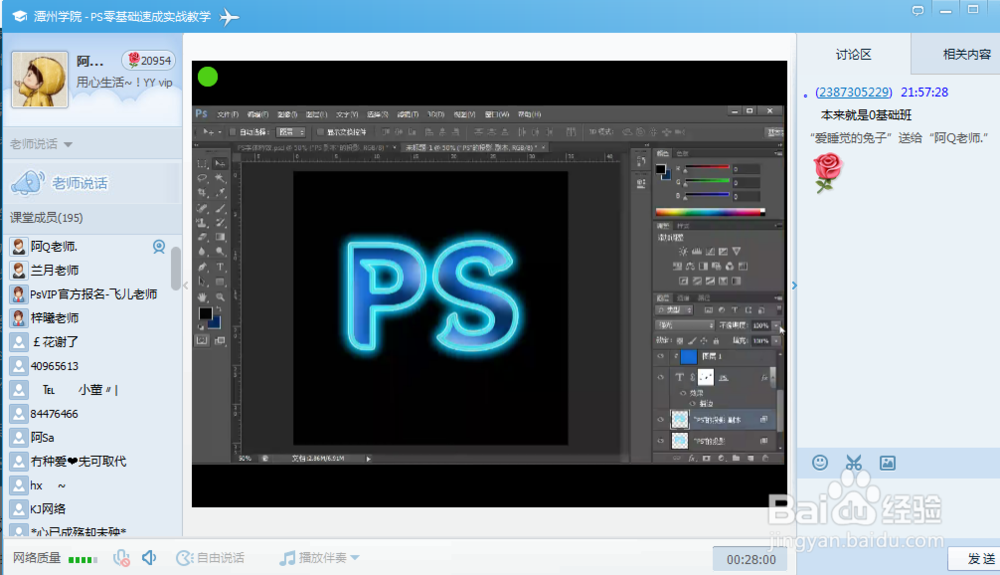
Task: Toggle Quick Mask mode icon
Action: point(202,340)
